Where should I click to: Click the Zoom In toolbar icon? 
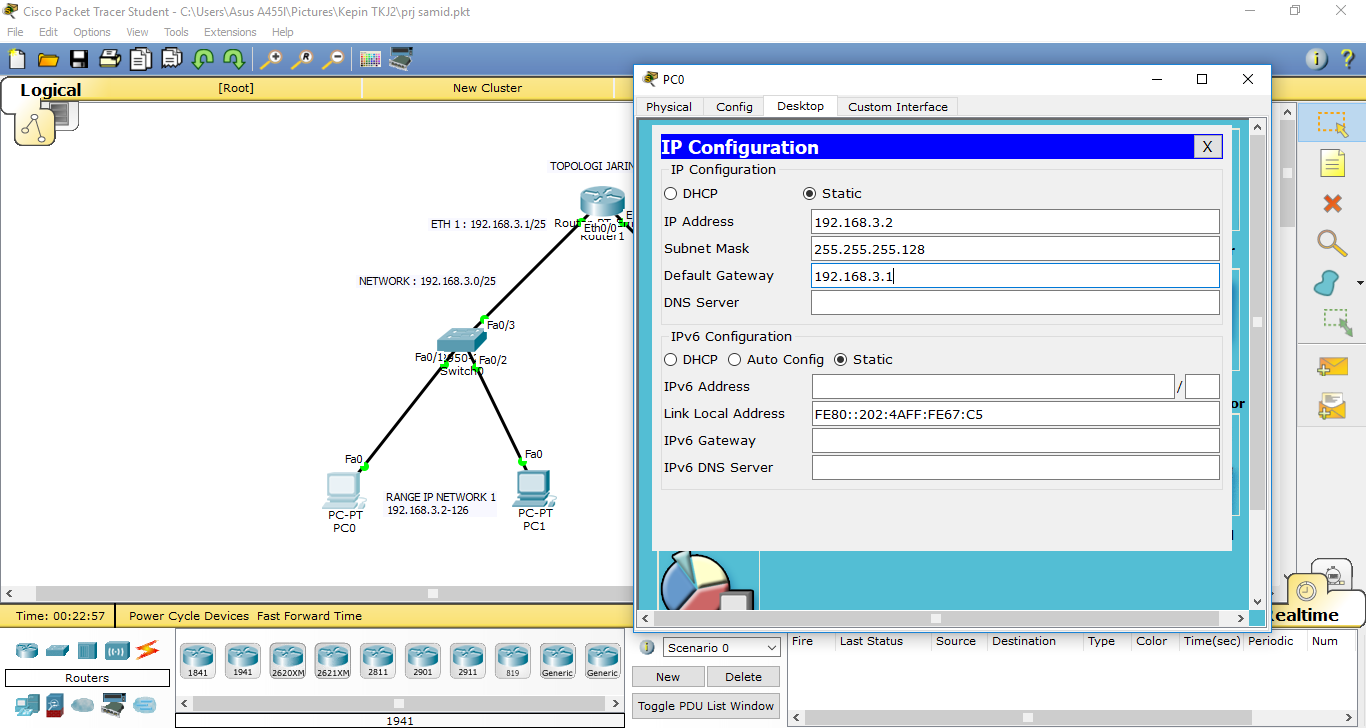271,58
